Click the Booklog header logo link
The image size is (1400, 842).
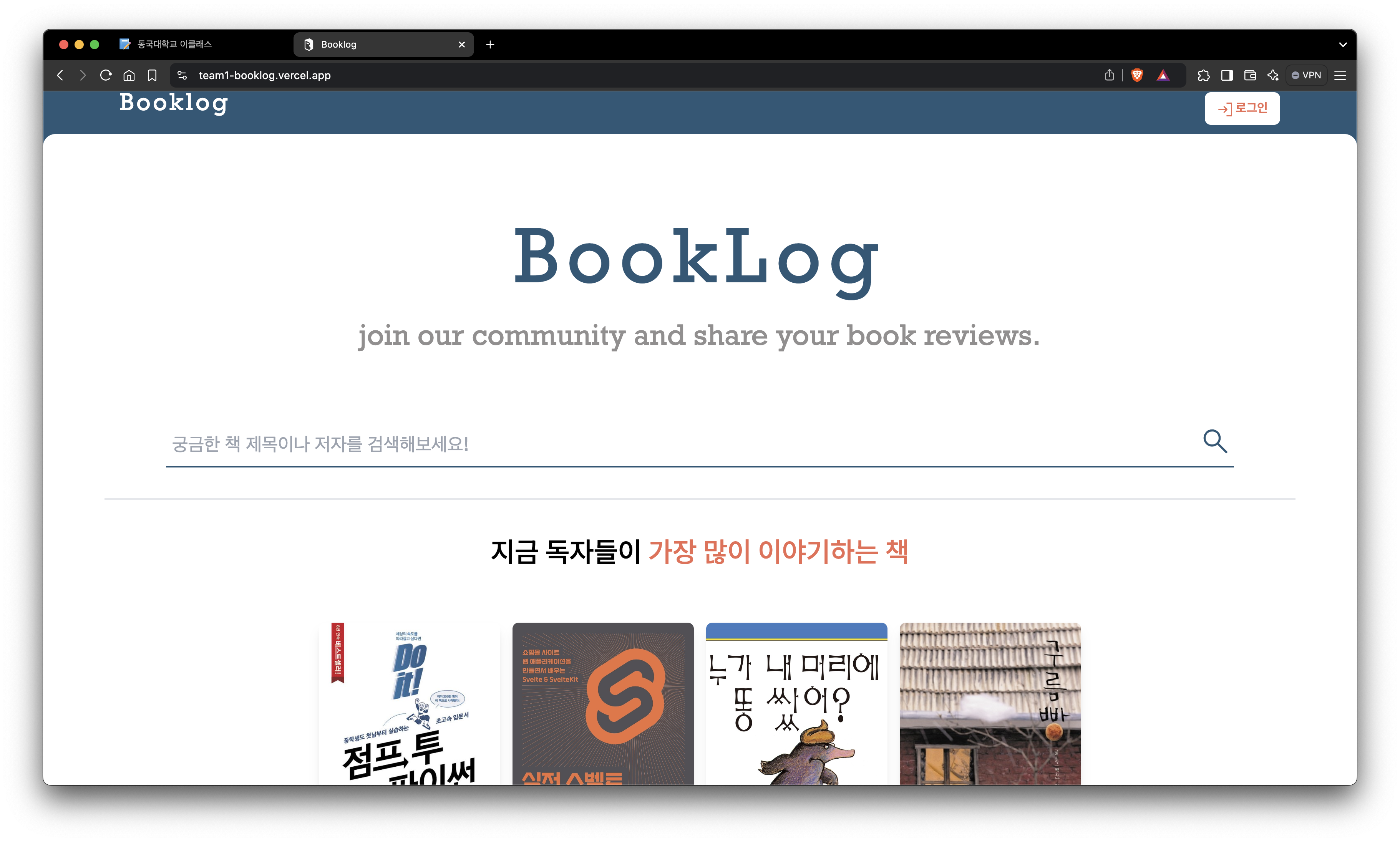(x=174, y=103)
